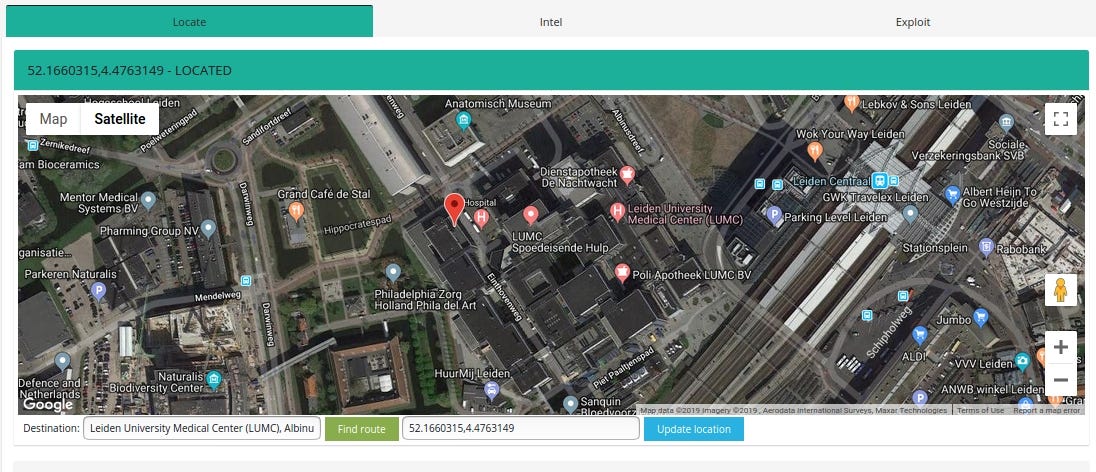Click Philadelphia Zorg Holland marker
Viewport: 1096px width, 472px height.
coord(394,271)
